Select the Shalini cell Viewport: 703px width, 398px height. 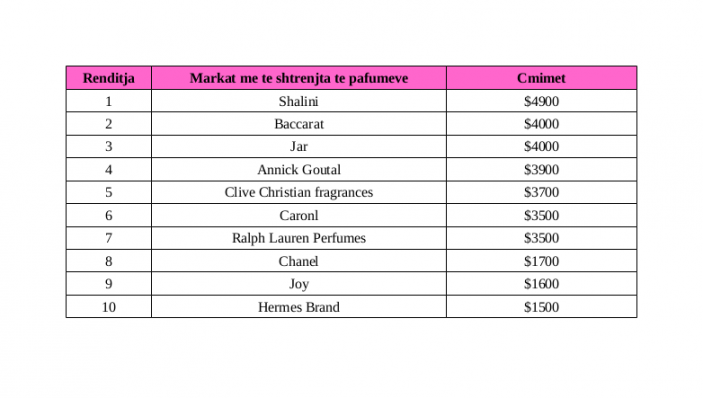click(299, 101)
